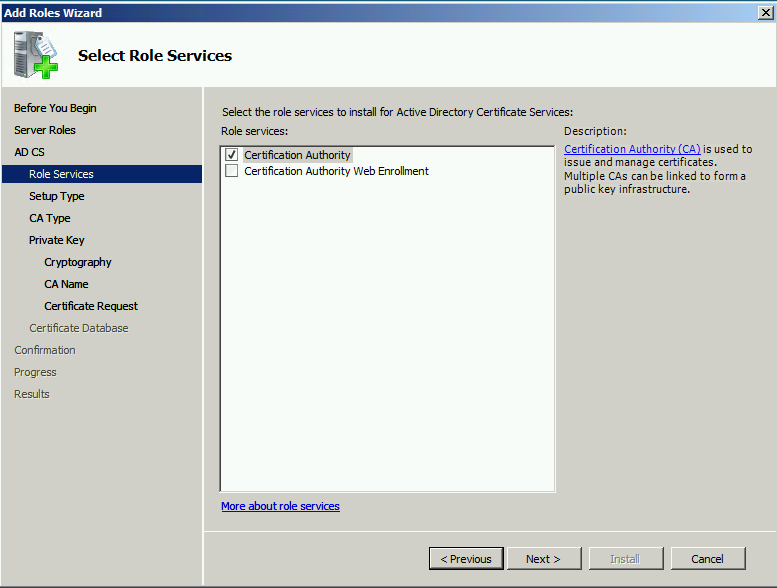
Task: Click the Confirmation step in sidebar
Action: pyautogui.click(x=45, y=350)
